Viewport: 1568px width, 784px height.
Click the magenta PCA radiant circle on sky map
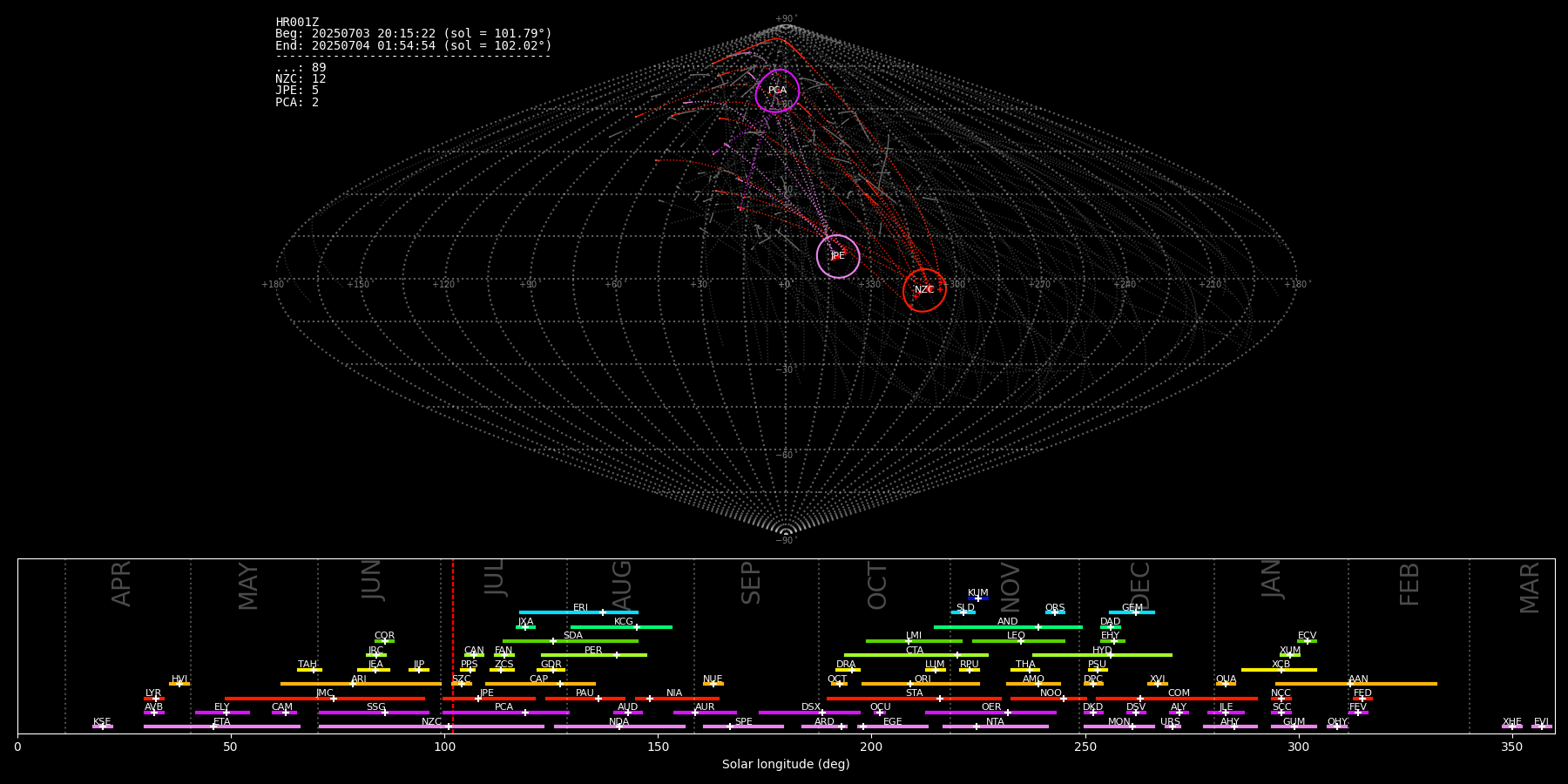point(778,91)
